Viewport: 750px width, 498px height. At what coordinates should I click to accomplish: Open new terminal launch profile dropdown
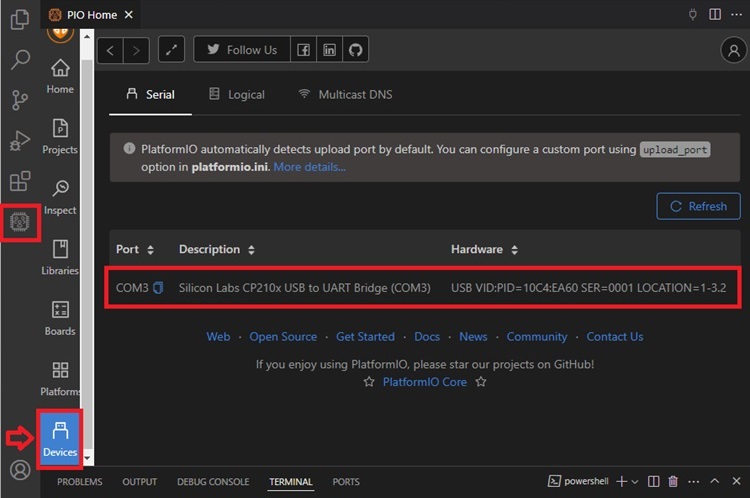pos(635,482)
